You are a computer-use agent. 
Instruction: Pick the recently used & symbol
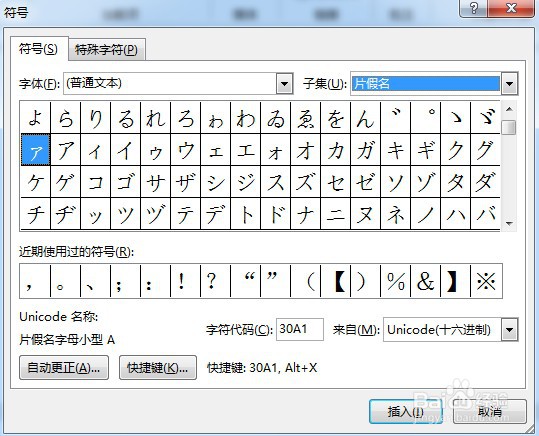[426, 281]
